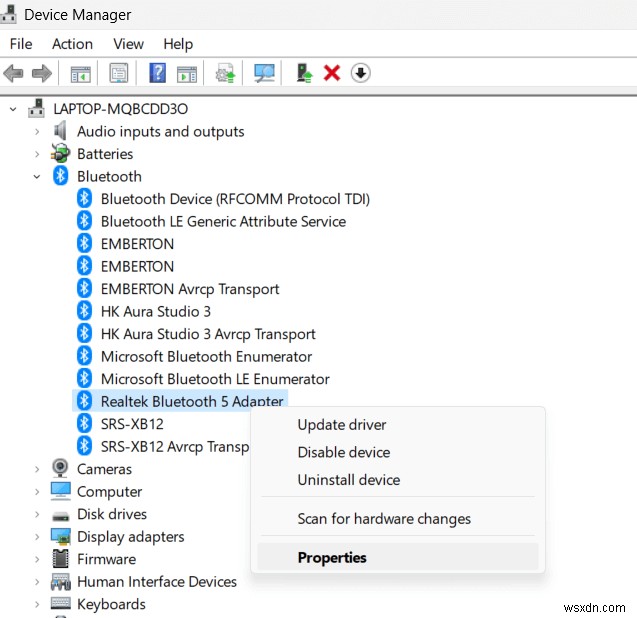The height and width of the screenshot is (618, 637).
Task: Click the Display adapters icon
Action: pos(61,536)
